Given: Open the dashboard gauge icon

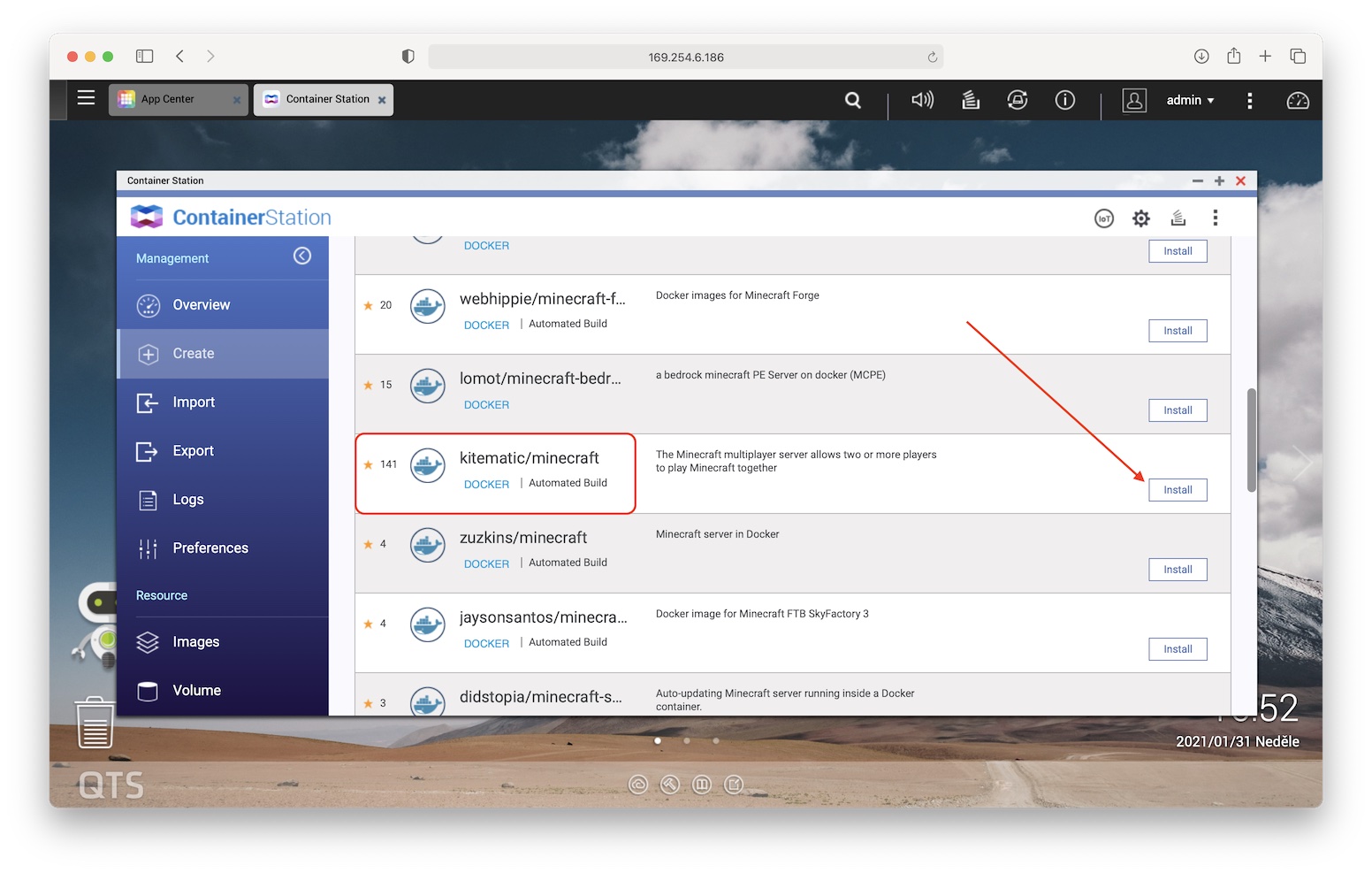Looking at the screenshot, I should [x=1298, y=100].
